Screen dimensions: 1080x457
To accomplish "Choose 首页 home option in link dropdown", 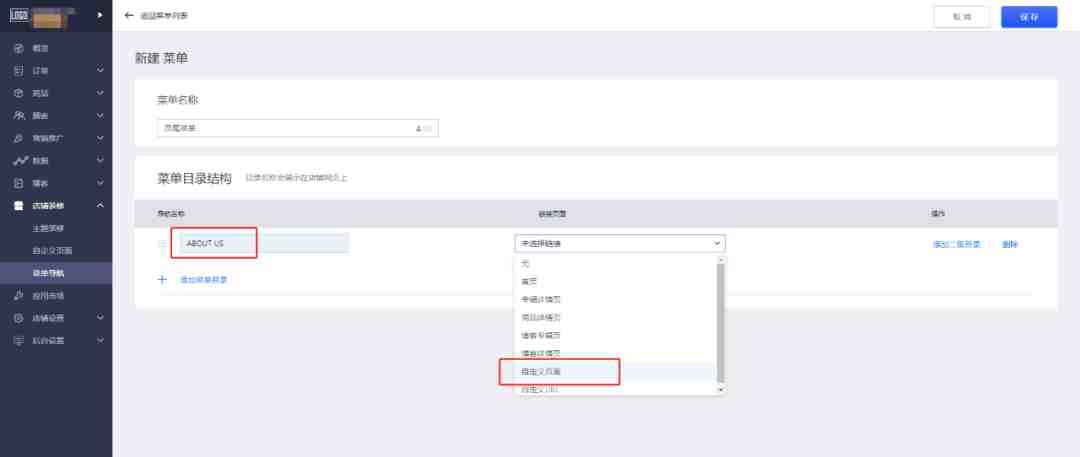I will pos(615,282).
